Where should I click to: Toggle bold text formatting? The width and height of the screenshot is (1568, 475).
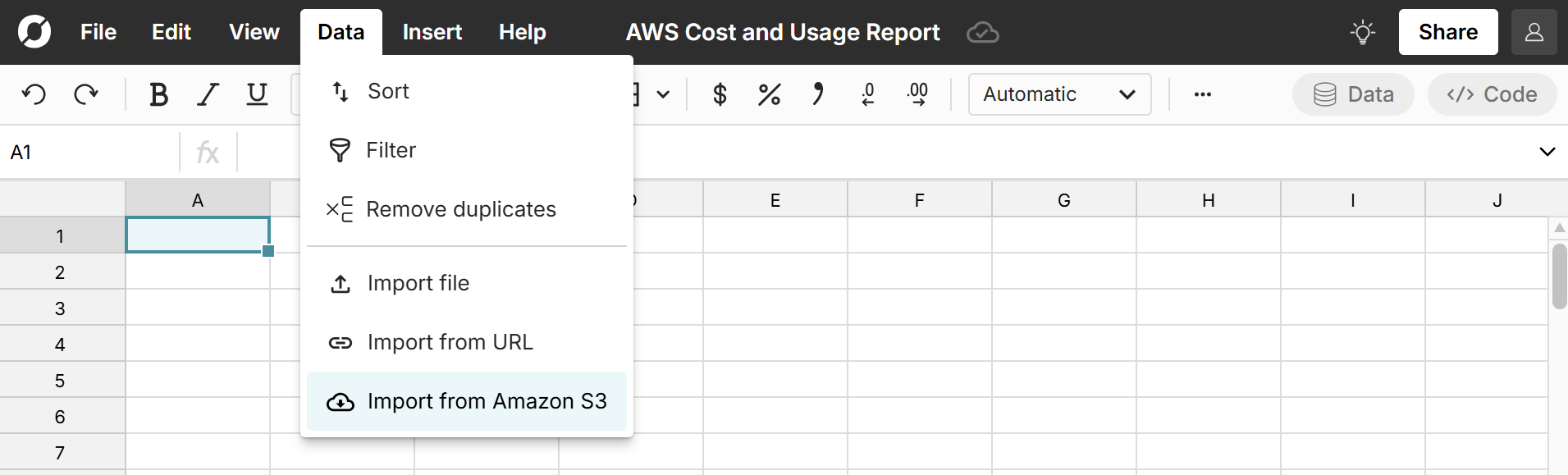point(158,94)
